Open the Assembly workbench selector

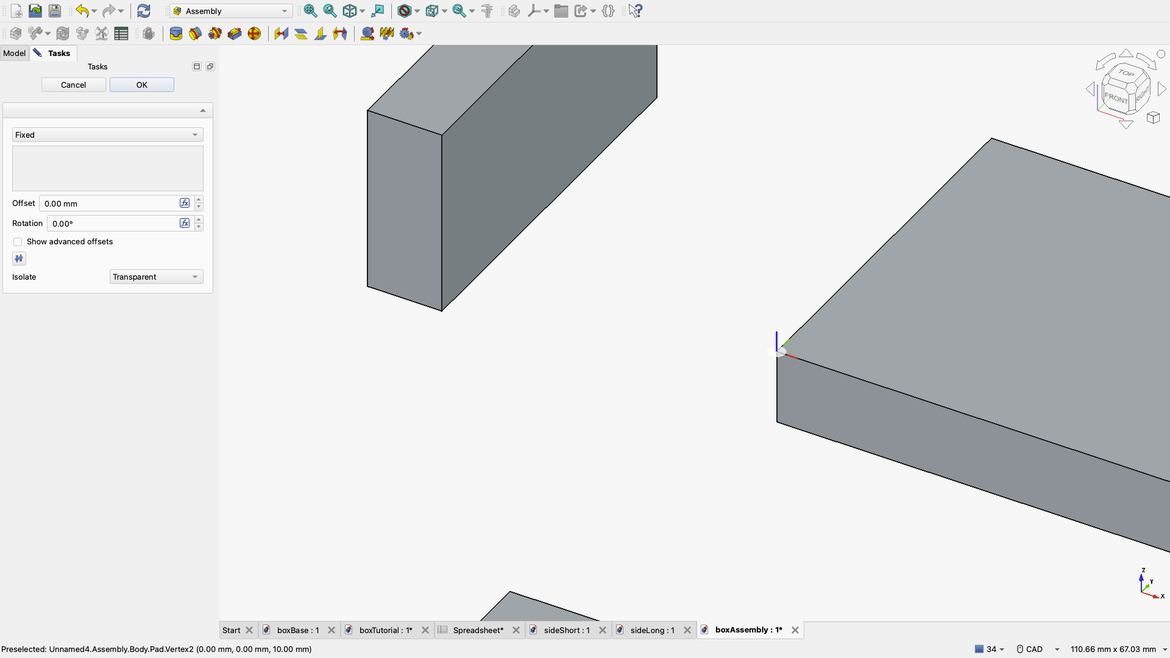[228, 10]
